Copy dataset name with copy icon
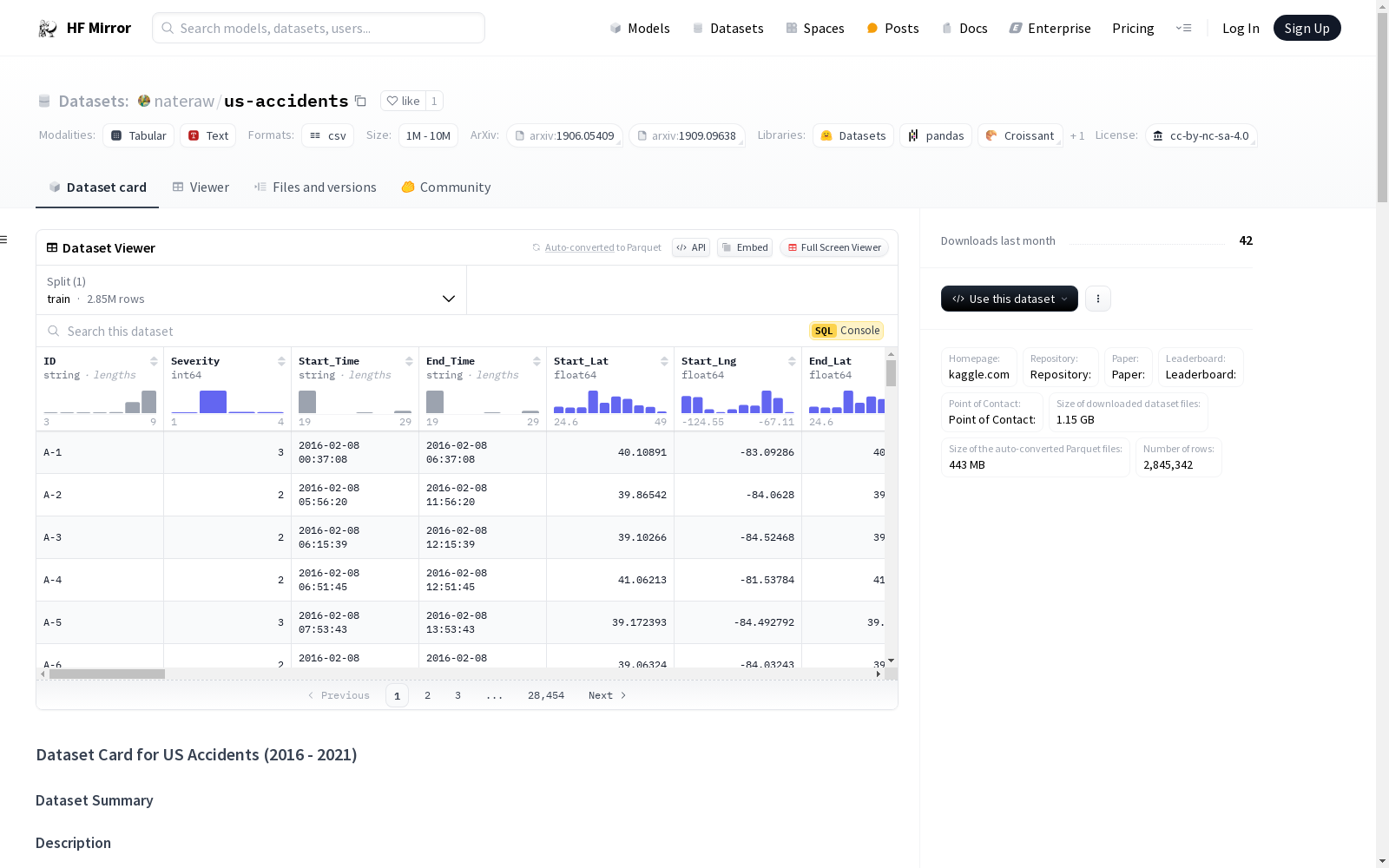 click(360, 102)
